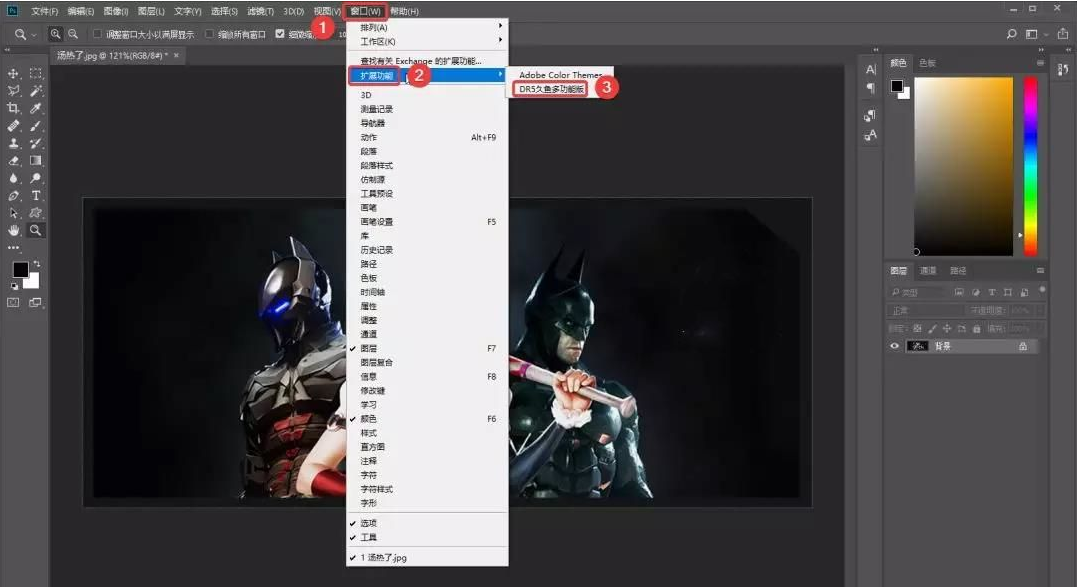The width and height of the screenshot is (1077, 587).
Task: Select the Horizontal Type tool
Action: coord(36,196)
